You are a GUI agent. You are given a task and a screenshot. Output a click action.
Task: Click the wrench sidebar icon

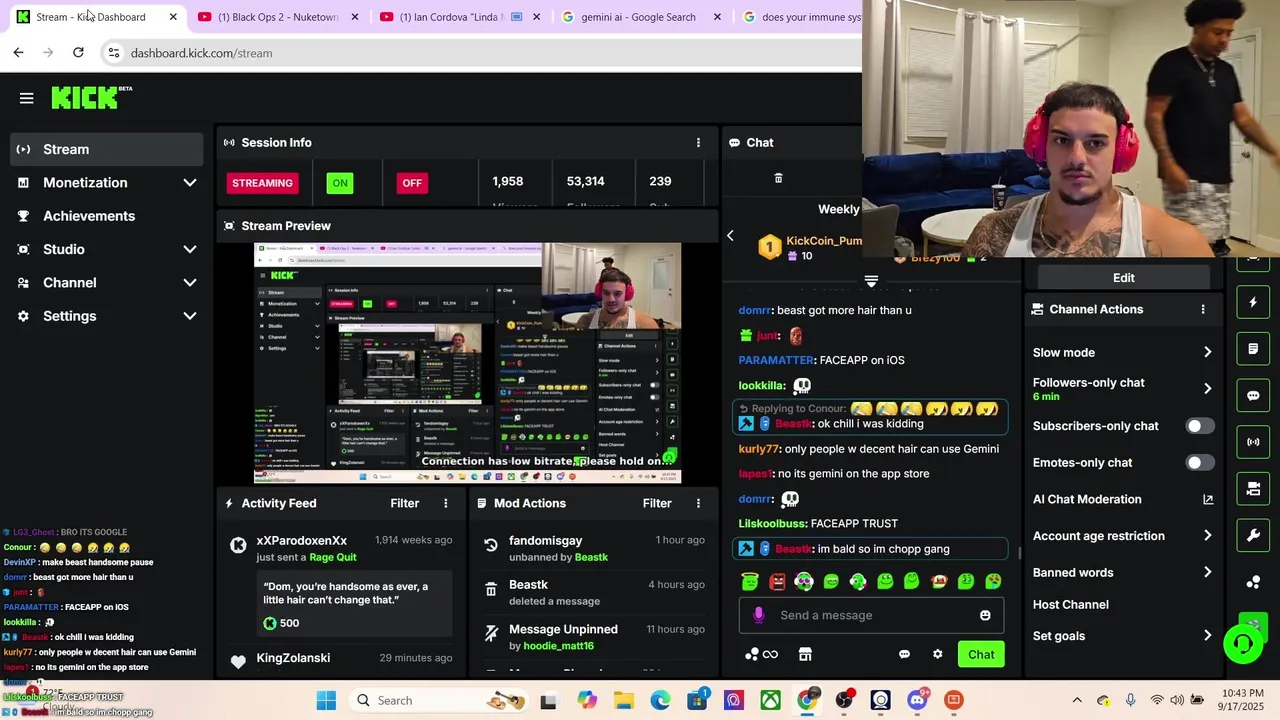click(1253, 536)
